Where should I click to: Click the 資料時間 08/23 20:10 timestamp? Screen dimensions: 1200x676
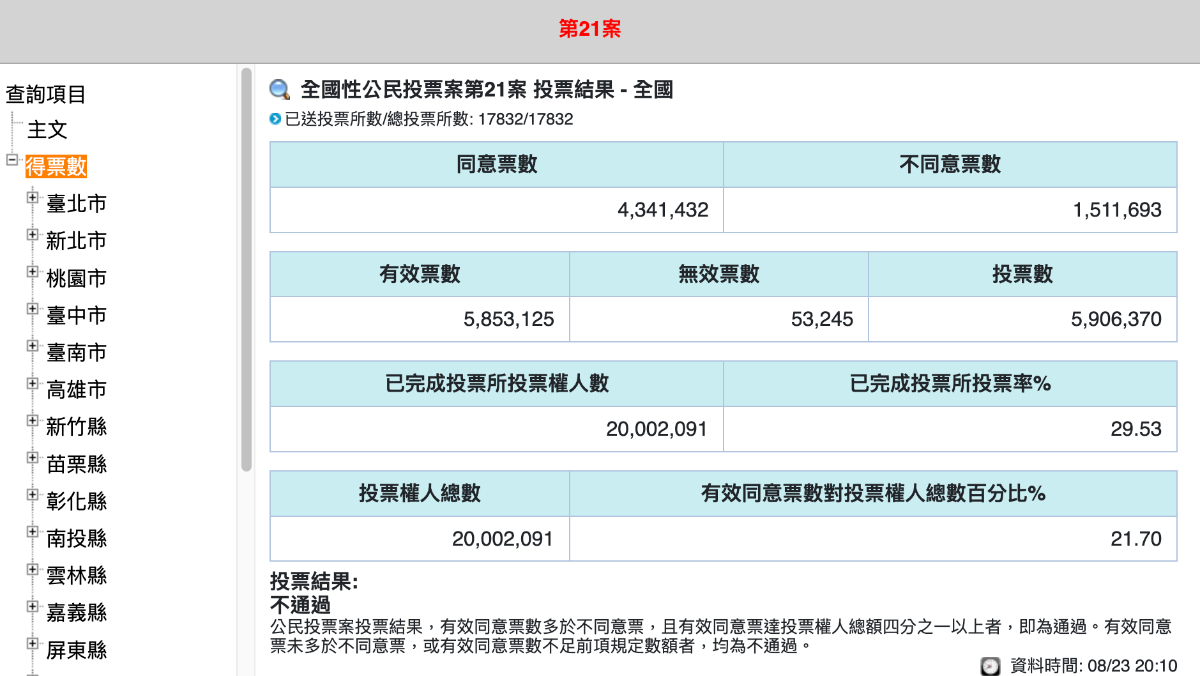[1093, 665]
